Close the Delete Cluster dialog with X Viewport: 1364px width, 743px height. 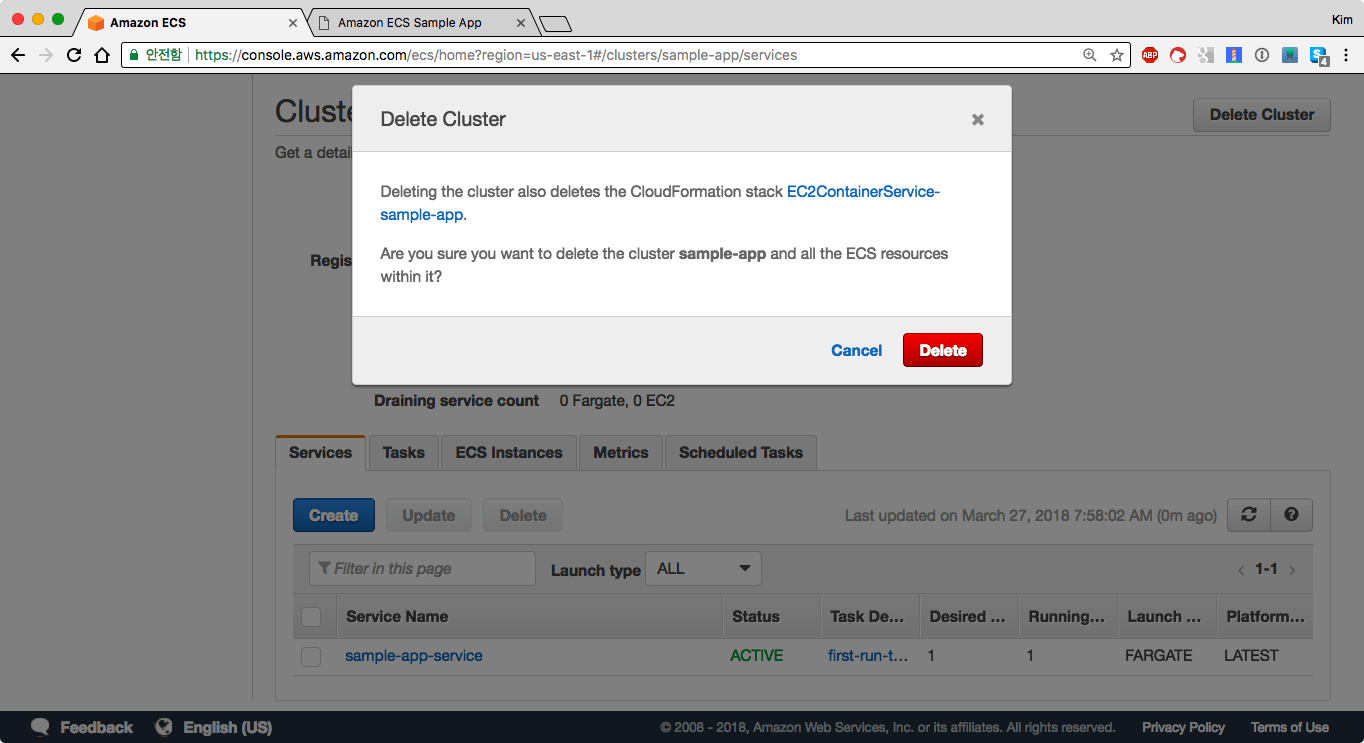[977, 120]
